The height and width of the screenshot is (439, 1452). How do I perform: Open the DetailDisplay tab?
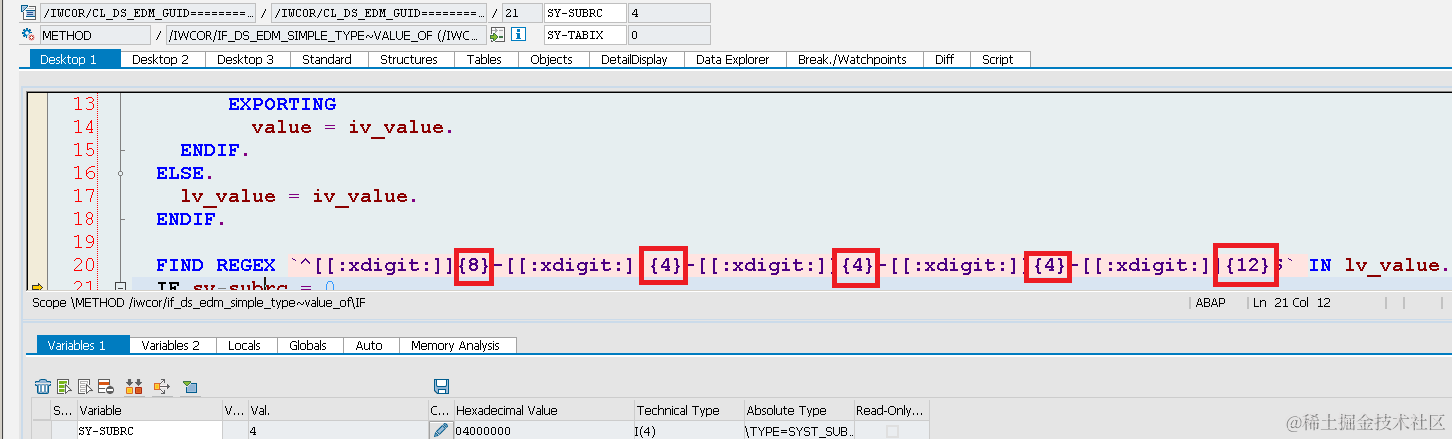coord(634,59)
